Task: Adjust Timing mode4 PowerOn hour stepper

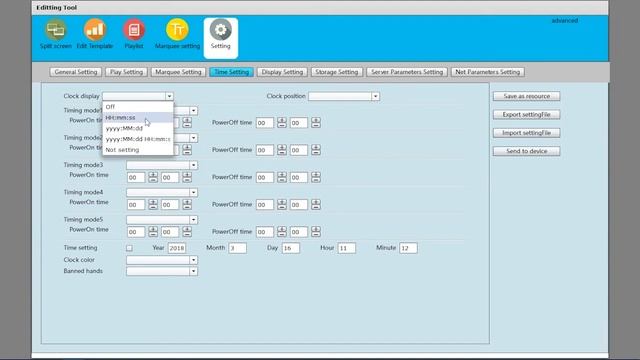Action: (x=153, y=204)
